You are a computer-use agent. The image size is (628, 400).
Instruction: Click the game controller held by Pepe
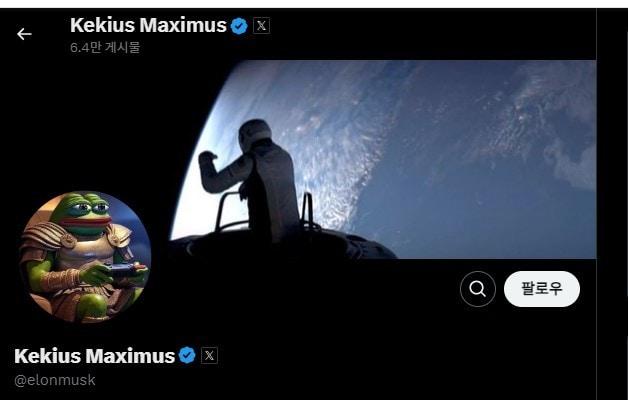click(x=124, y=270)
